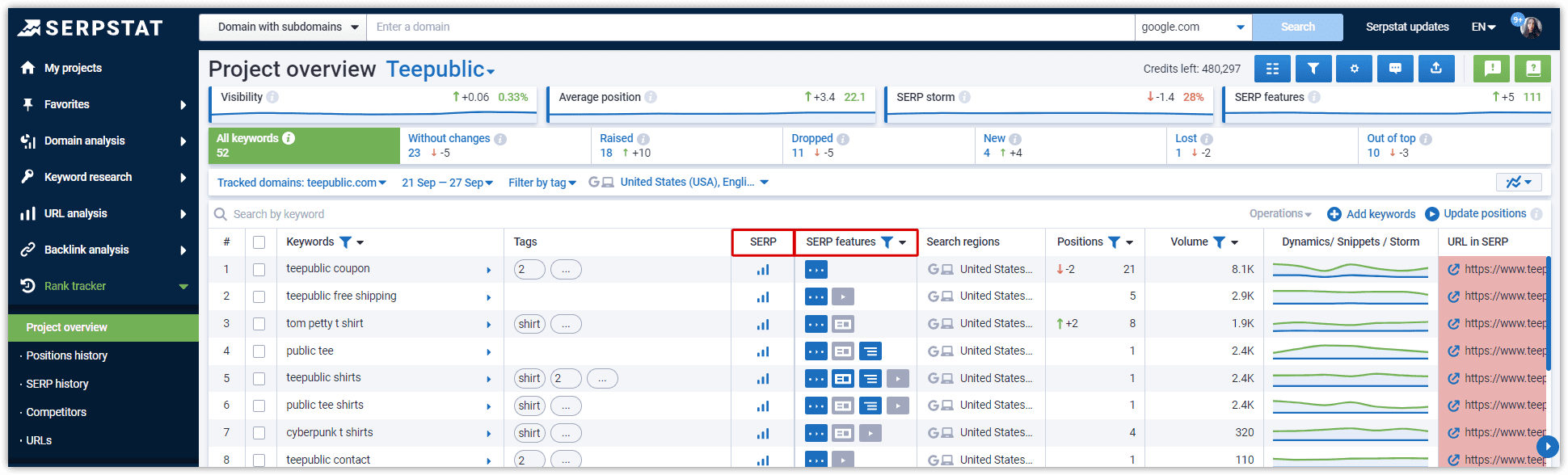
Task: Click info icon beside Update positions
Action: (x=1536, y=214)
